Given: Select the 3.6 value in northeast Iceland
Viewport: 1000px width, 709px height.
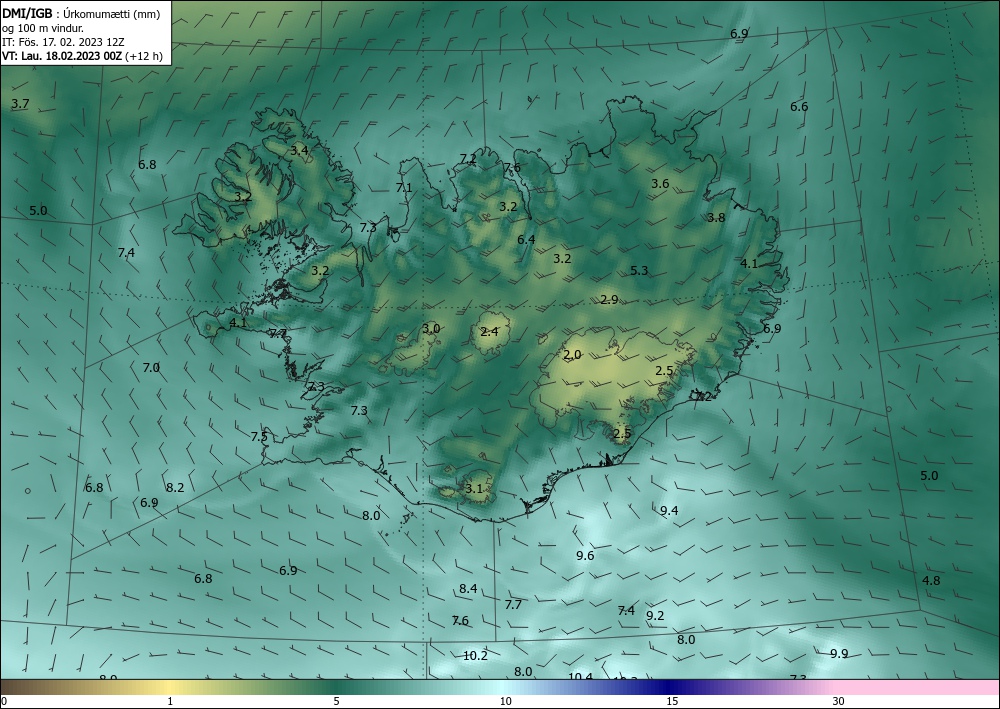Looking at the screenshot, I should (660, 184).
